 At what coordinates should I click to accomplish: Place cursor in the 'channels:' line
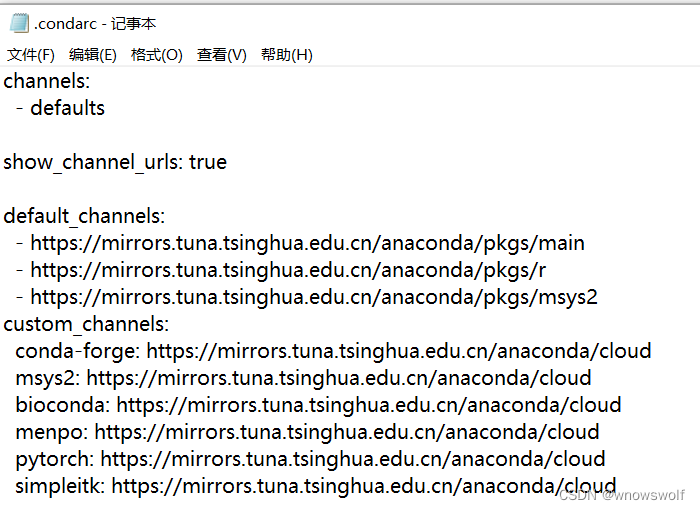click(47, 81)
